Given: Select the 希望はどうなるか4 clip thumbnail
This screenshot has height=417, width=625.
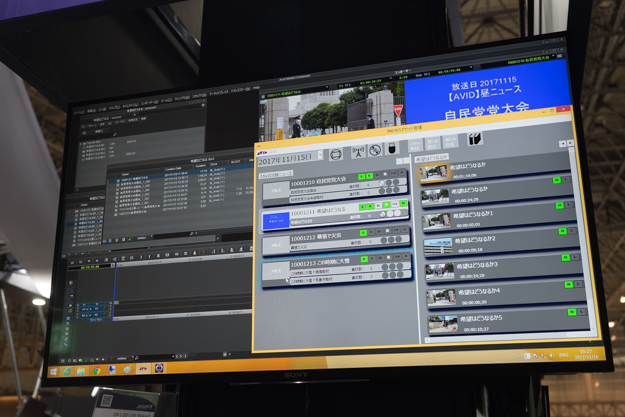Looking at the screenshot, I should 441,297.
